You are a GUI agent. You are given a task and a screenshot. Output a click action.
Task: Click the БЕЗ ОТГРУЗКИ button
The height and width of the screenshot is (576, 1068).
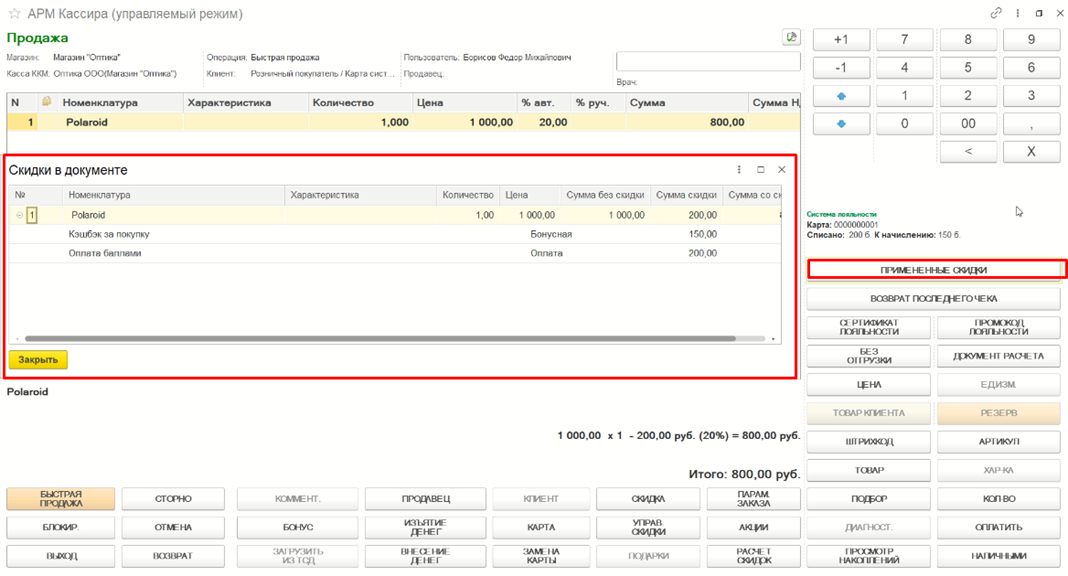[869, 355]
